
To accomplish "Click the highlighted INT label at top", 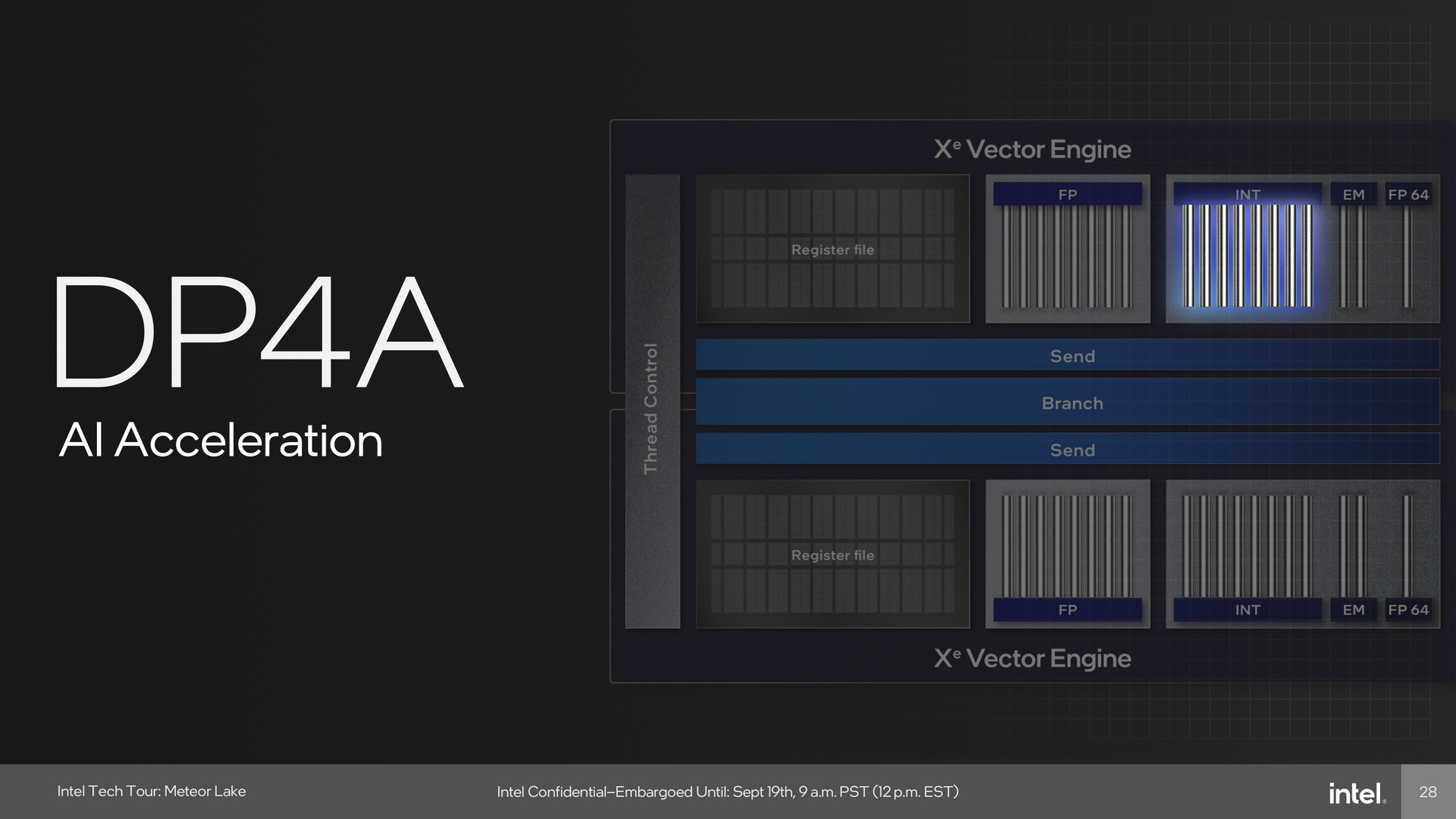I will pyautogui.click(x=1247, y=194).
